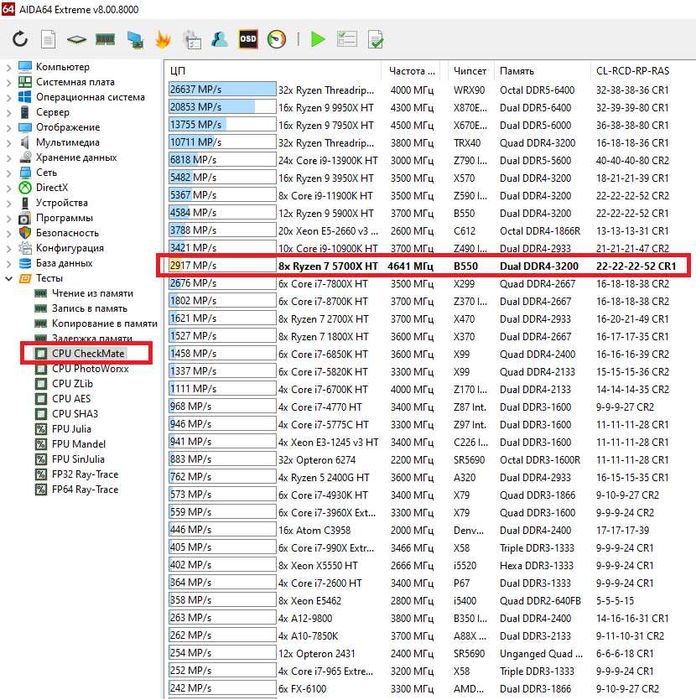
Task: Open the CPU ZLib benchmark
Action: [72, 384]
